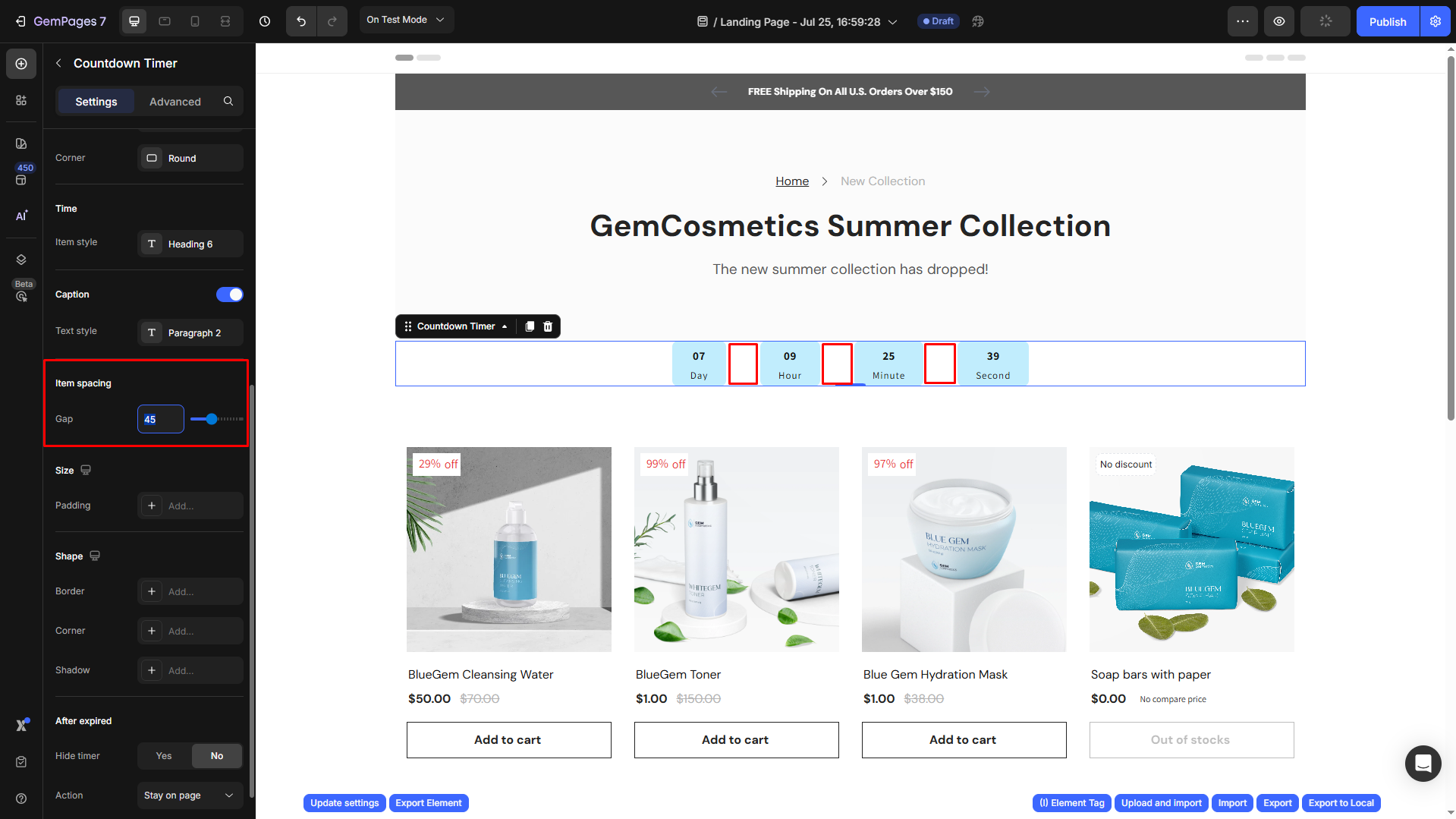Delete the Countdown Timer element
The height and width of the screenshot is (819, 1456).
[548, 326]
